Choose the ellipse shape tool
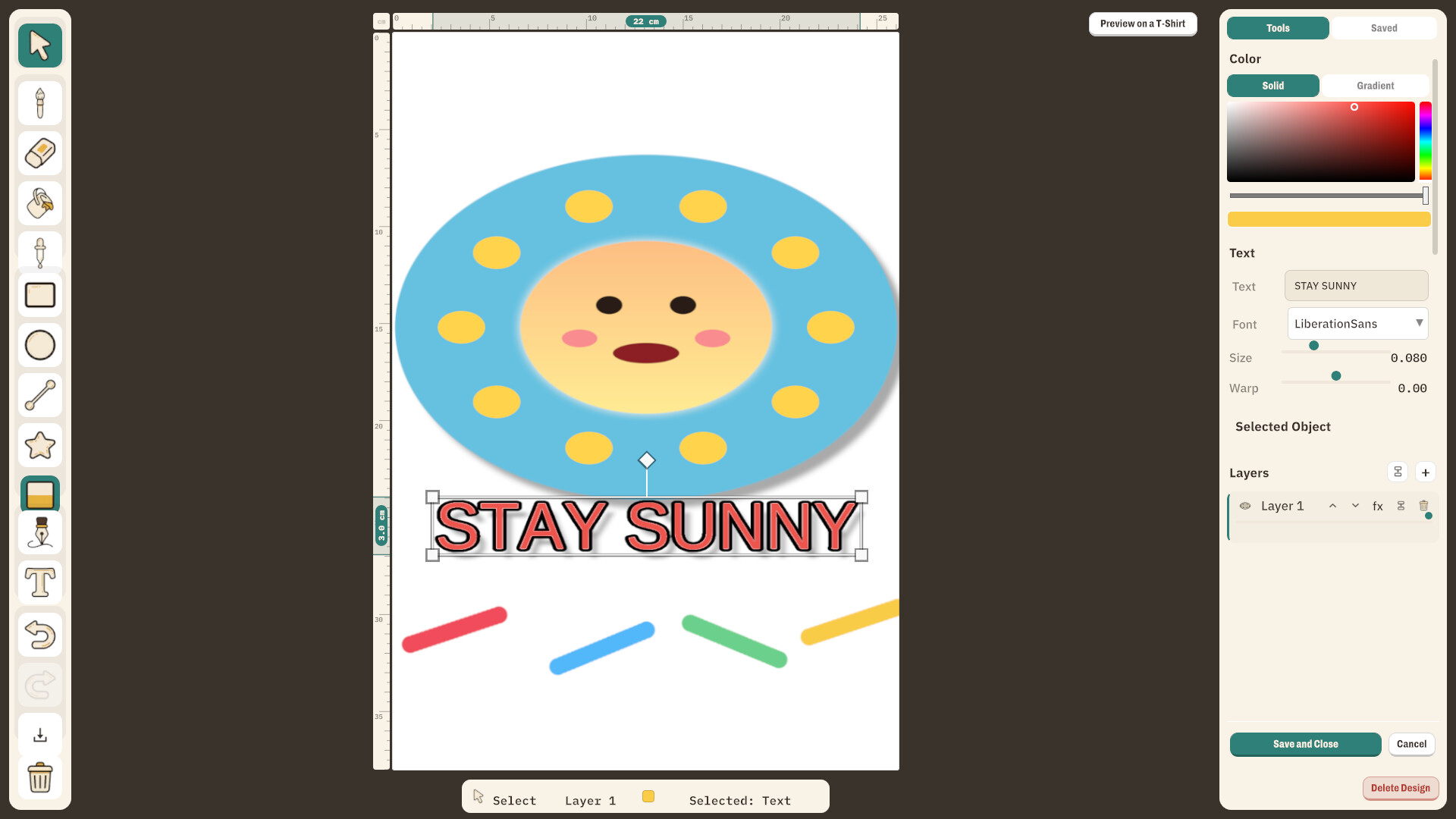 [x=40, y=345]
